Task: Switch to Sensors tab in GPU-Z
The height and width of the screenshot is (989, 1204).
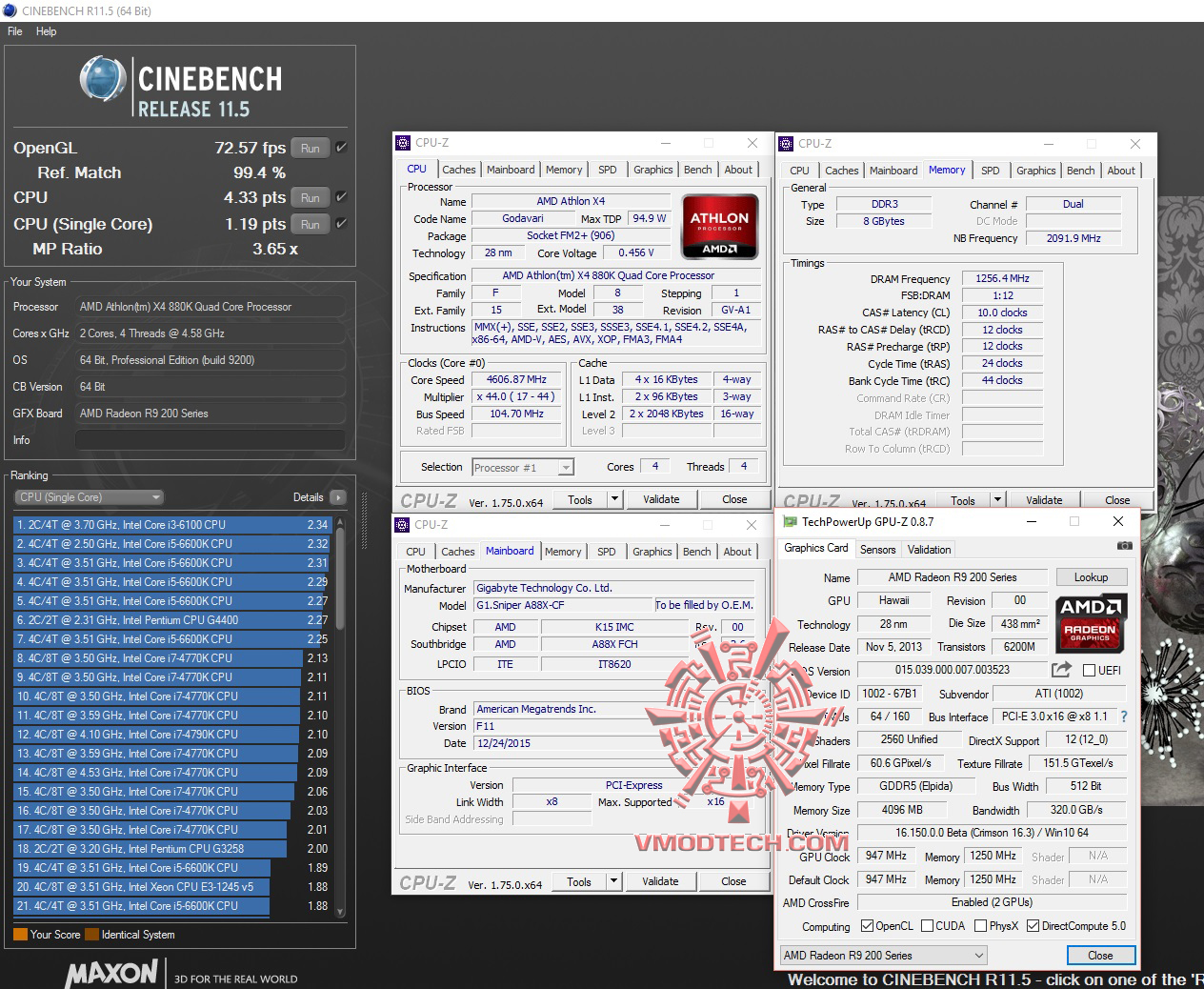Action: pyautogui.click(x=877, y=550)
